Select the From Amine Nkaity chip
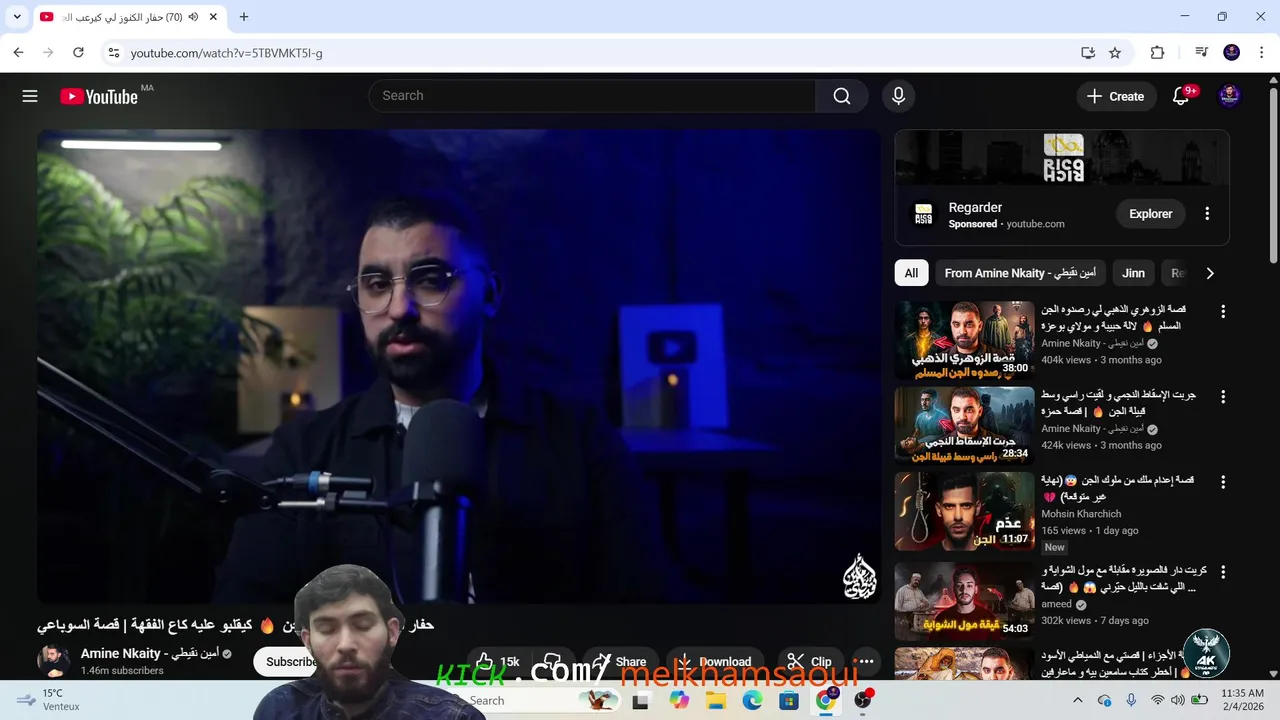 pyautogui.click(x=1020, y=273)
